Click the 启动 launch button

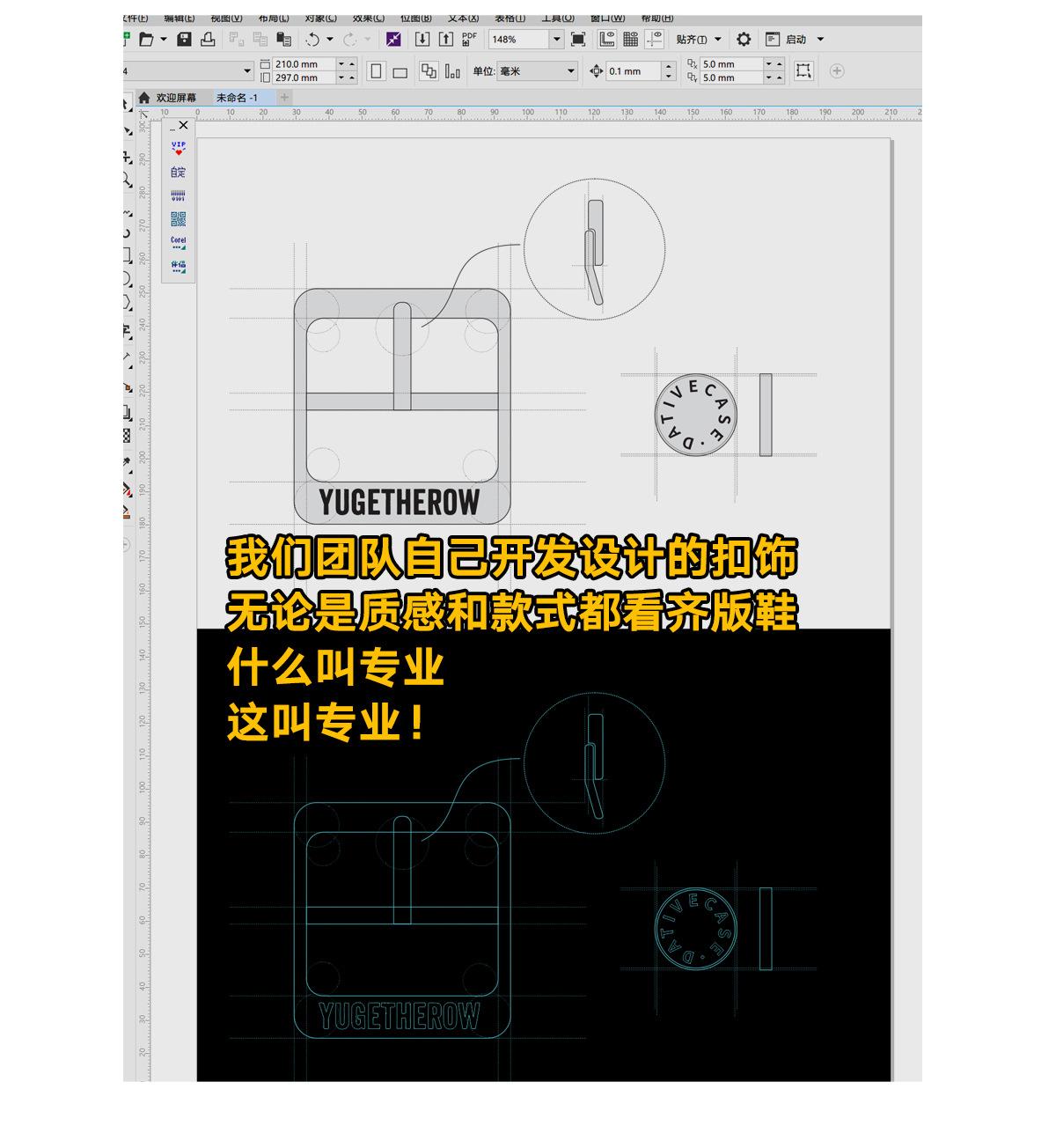tap(796, 40)
